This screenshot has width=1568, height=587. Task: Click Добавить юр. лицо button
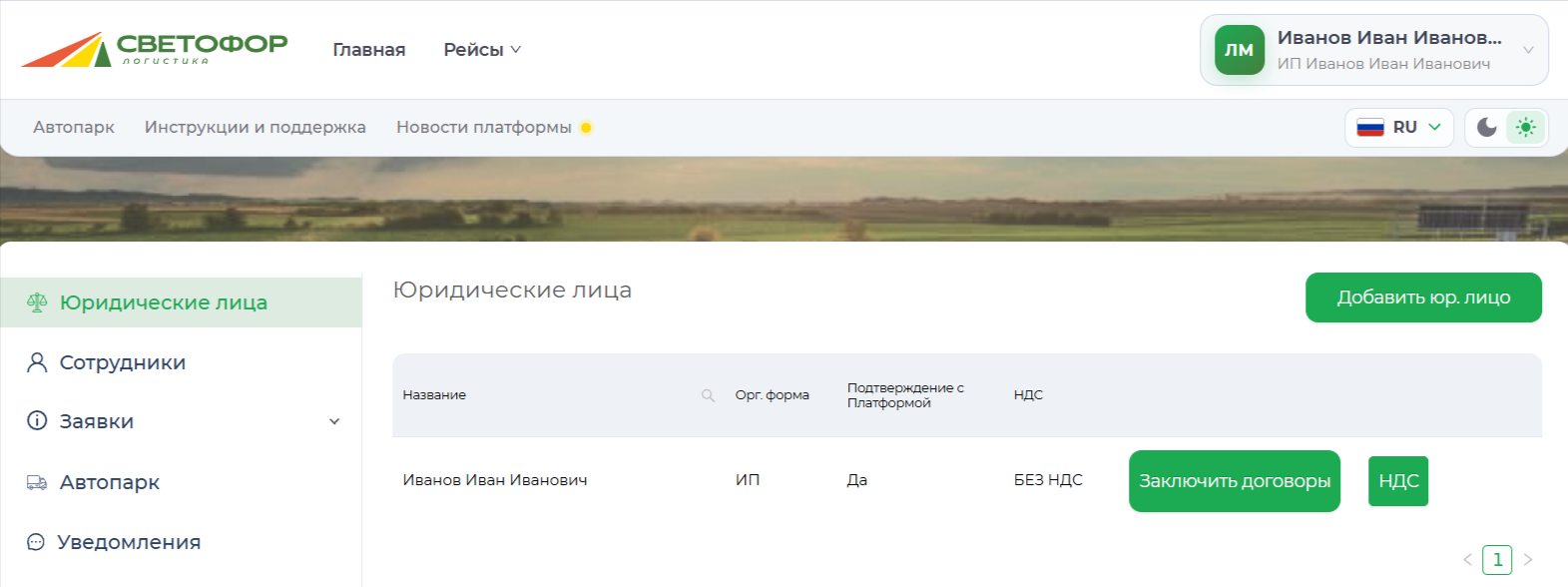click(x=1423, y=297)
